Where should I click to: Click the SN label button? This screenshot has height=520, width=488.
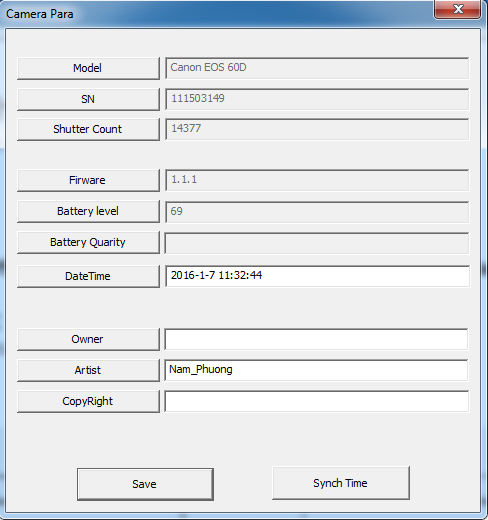[x=88, y=99]
